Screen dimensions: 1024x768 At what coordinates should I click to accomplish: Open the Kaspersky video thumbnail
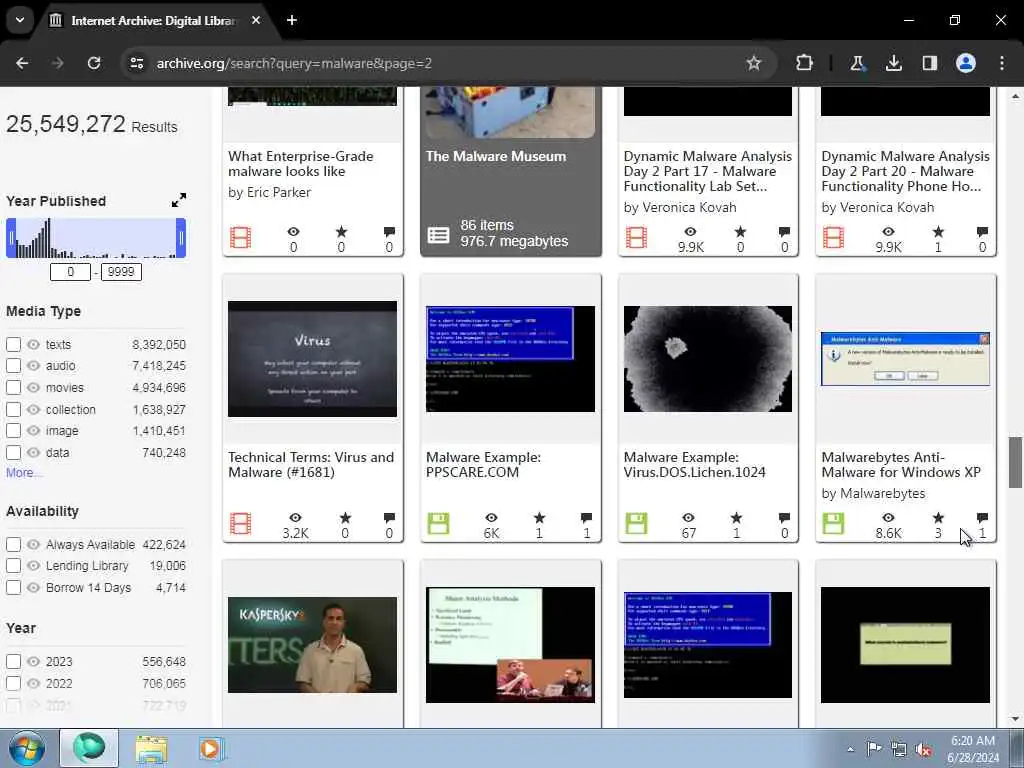312,645
